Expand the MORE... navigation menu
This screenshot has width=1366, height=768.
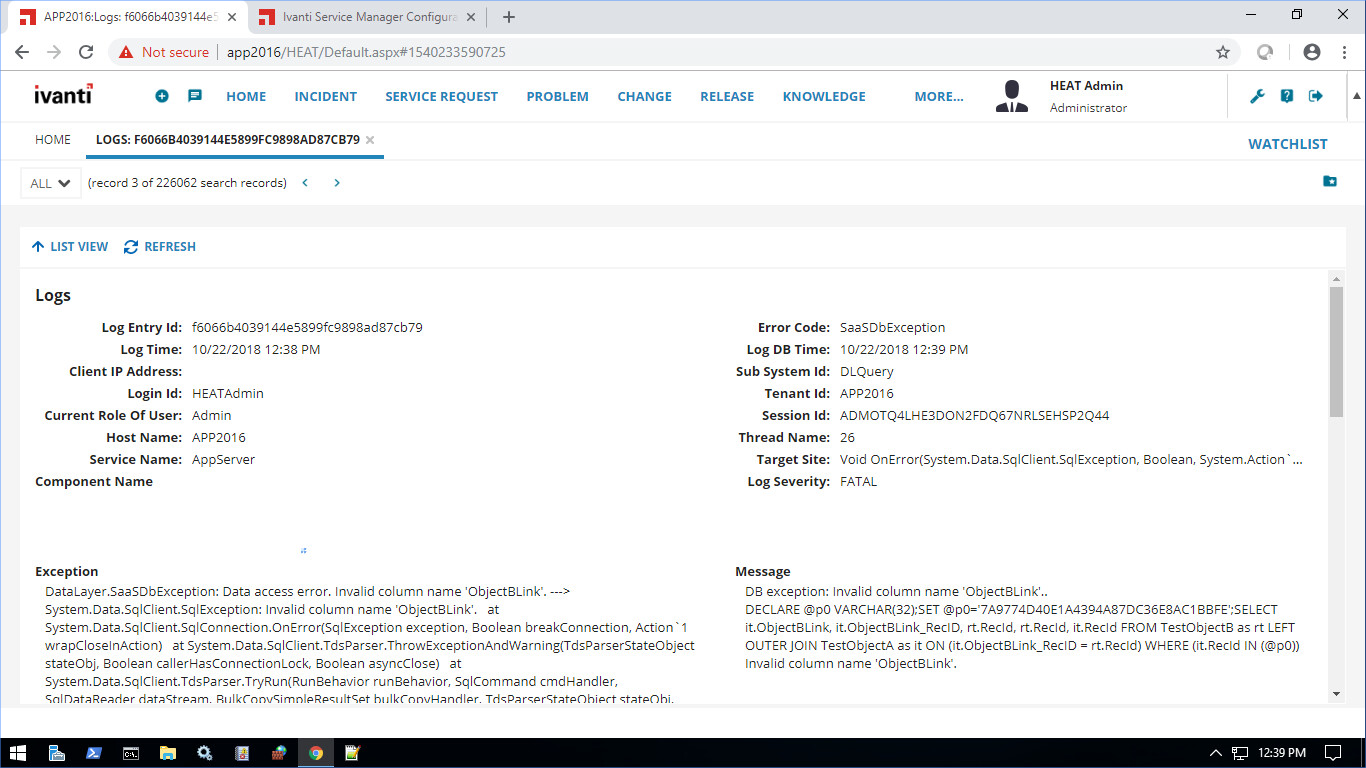(x=938, y=96)
